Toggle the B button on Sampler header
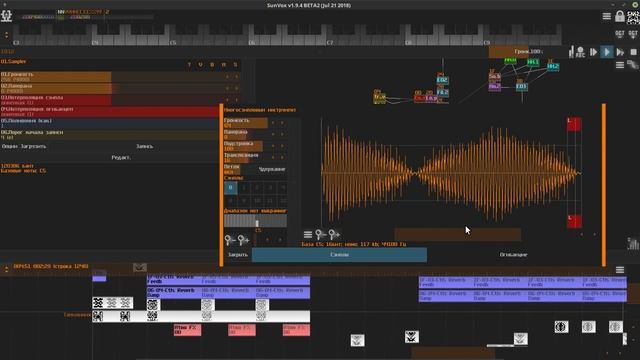The width and height of the screenshot is (640, 360). point(212,64)
